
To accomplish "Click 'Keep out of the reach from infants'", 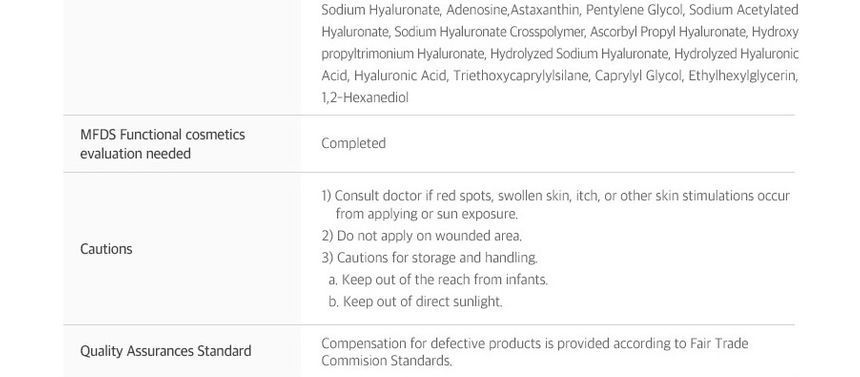I will [438, 280].
